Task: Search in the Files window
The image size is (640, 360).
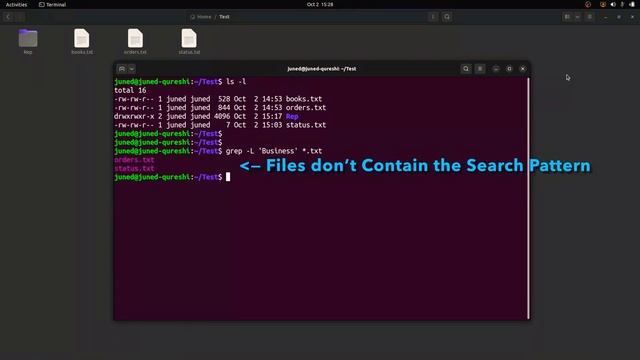Action: (447, 17)
